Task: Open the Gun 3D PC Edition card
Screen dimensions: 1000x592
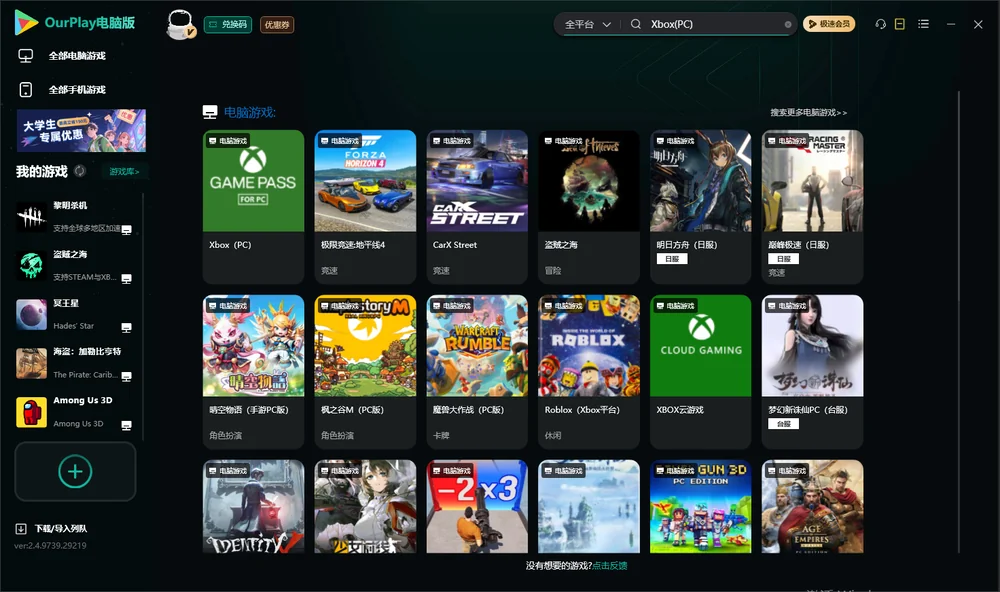Action: click(x=700, y=507)
